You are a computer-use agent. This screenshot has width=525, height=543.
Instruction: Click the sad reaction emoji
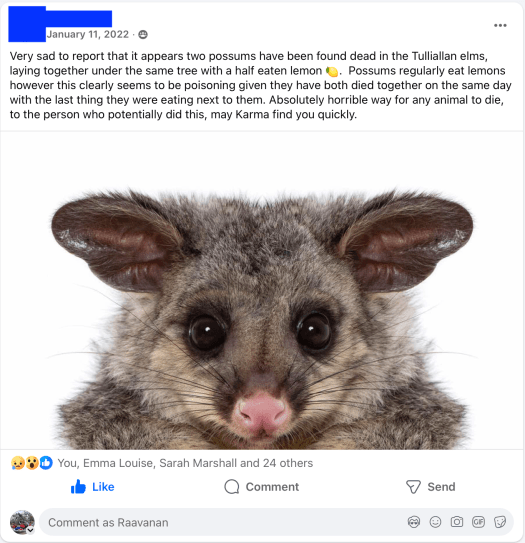pyautogui.click(x=18, y=463)
